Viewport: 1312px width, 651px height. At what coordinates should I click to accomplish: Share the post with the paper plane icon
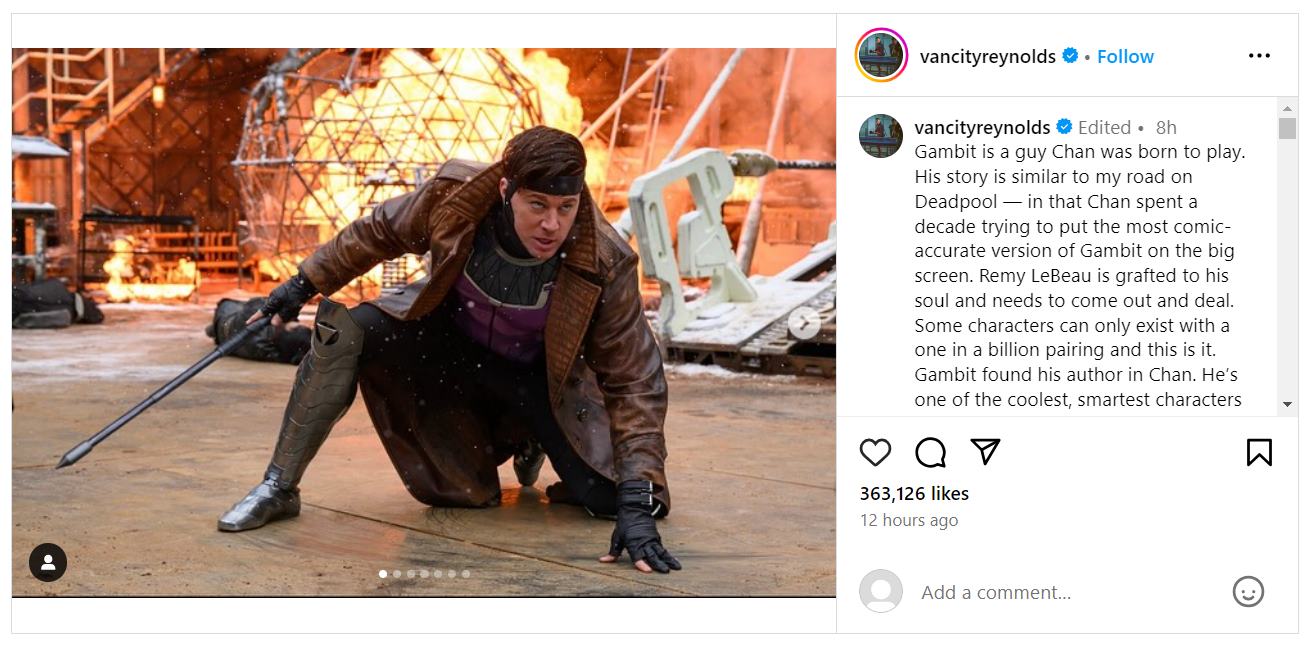(x=986, y=452)
